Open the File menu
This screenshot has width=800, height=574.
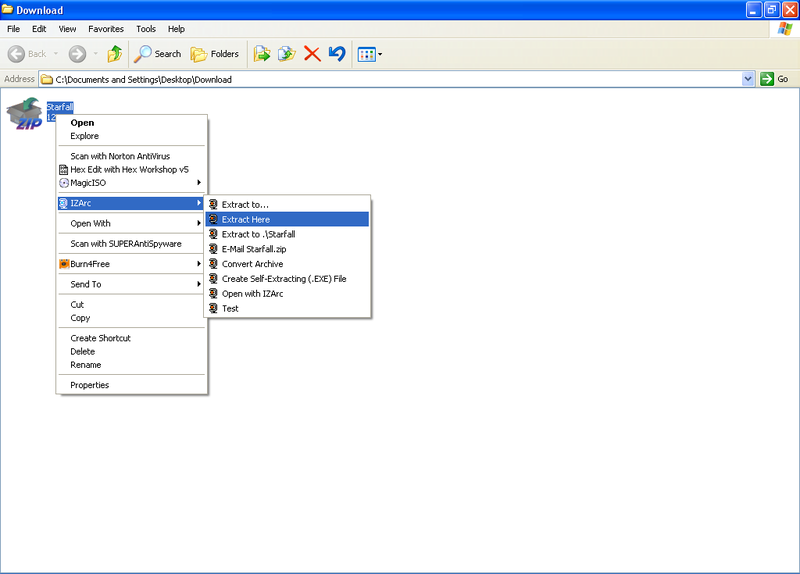(x=13, y=29)
